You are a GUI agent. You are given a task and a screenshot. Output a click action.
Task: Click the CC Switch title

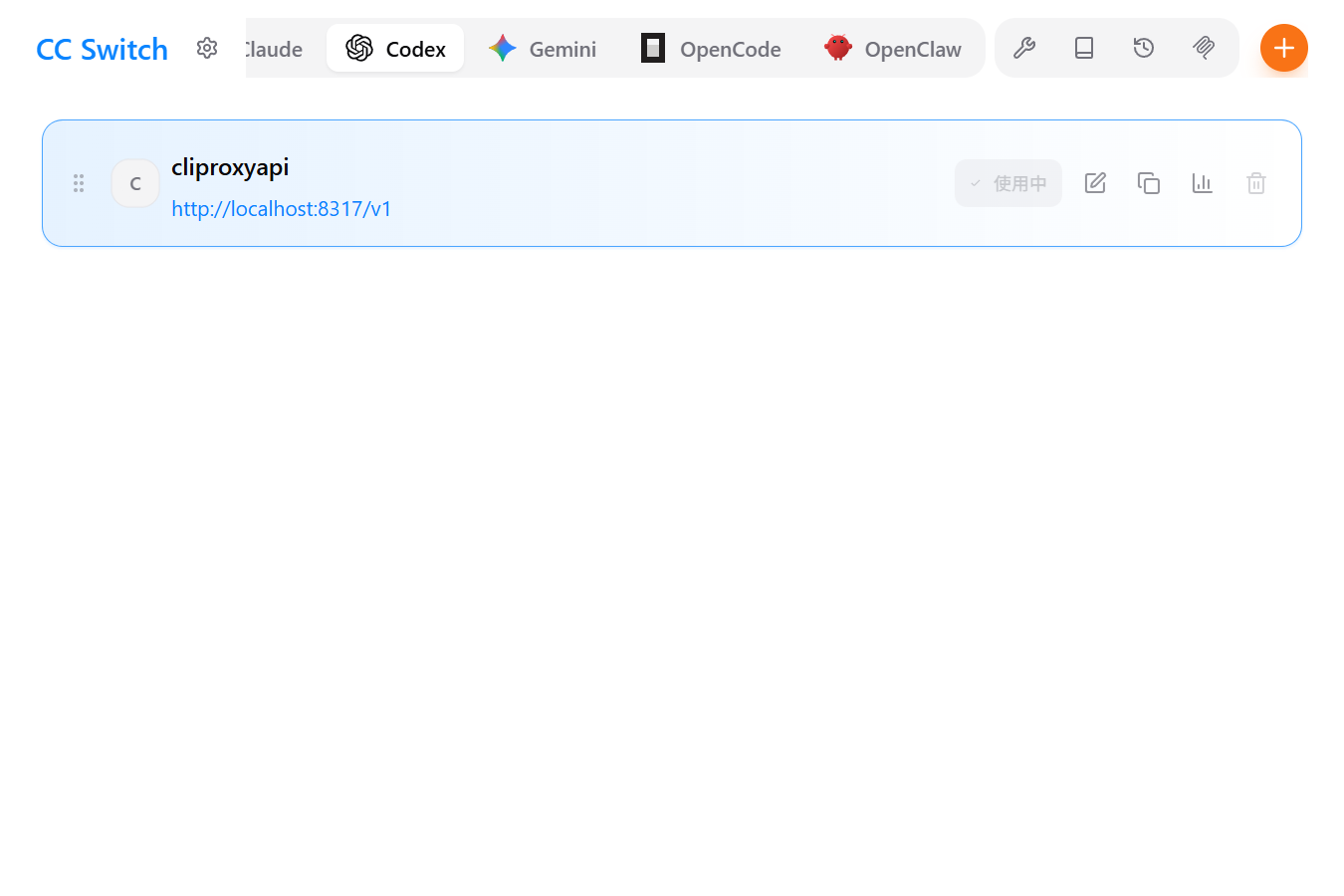coord(102,50)
